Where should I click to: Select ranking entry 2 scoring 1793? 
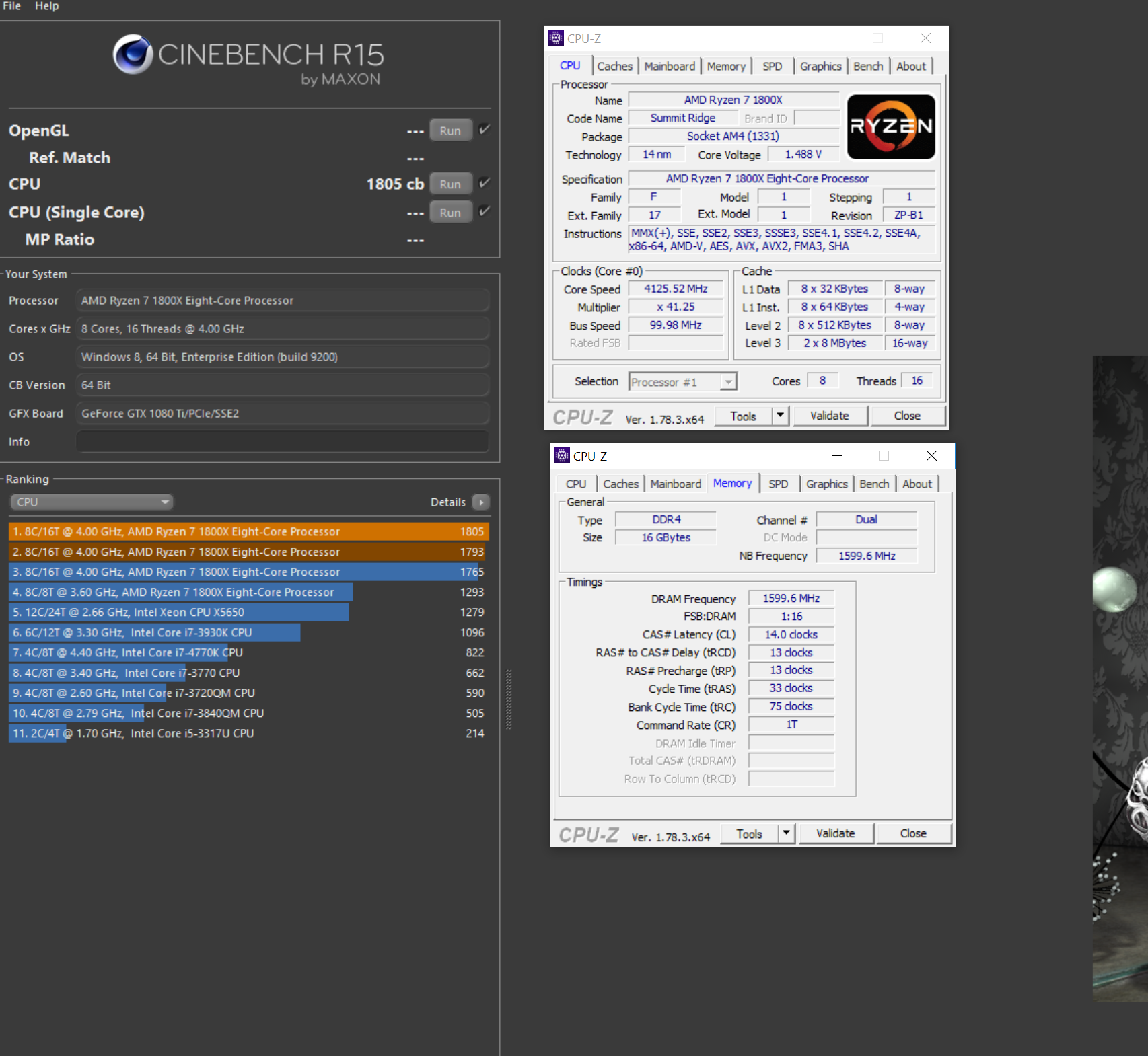(248, 552)
